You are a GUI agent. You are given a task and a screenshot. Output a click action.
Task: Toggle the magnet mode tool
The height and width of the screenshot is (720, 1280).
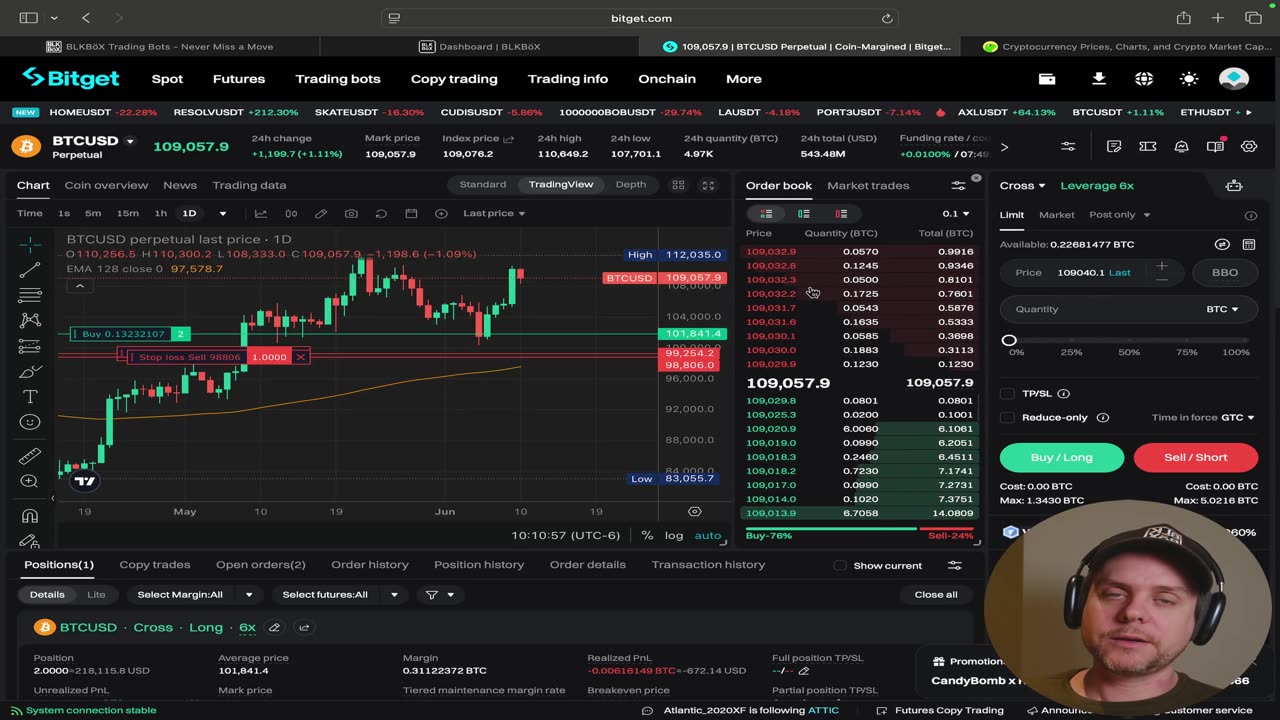pyautogui.click(x=30, y=516)
